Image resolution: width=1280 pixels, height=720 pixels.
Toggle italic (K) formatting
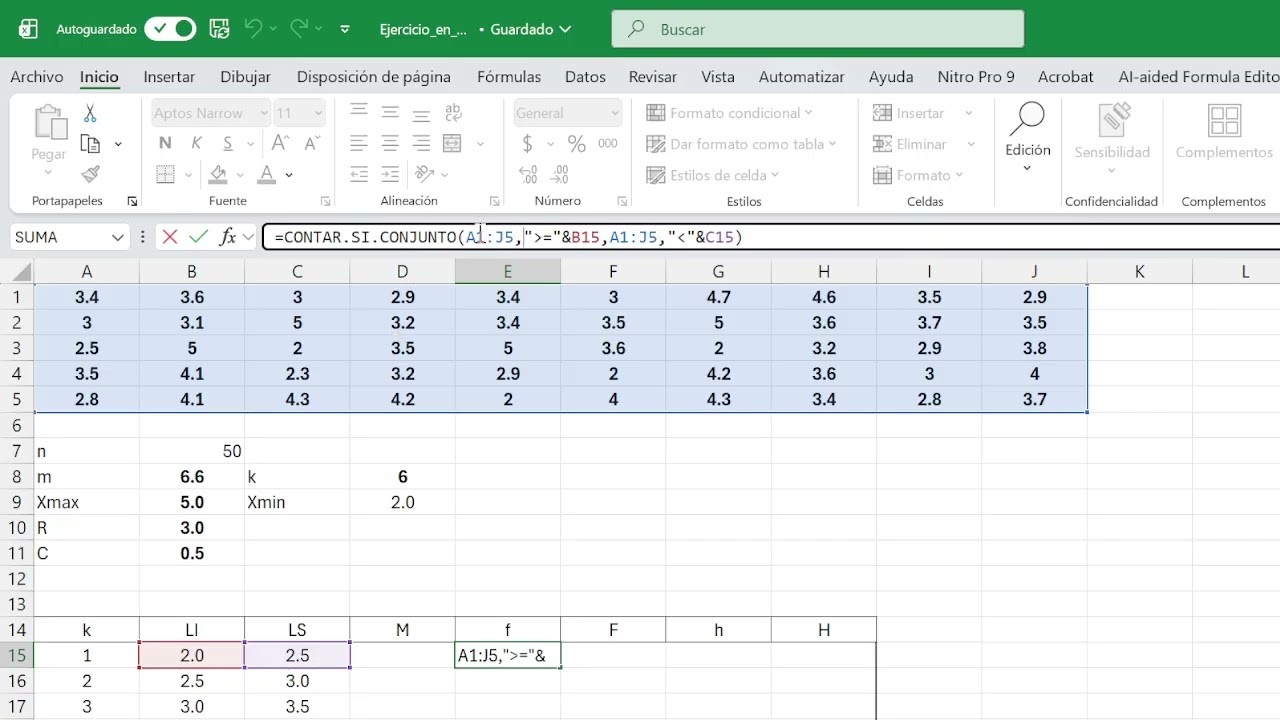[196, 144]
